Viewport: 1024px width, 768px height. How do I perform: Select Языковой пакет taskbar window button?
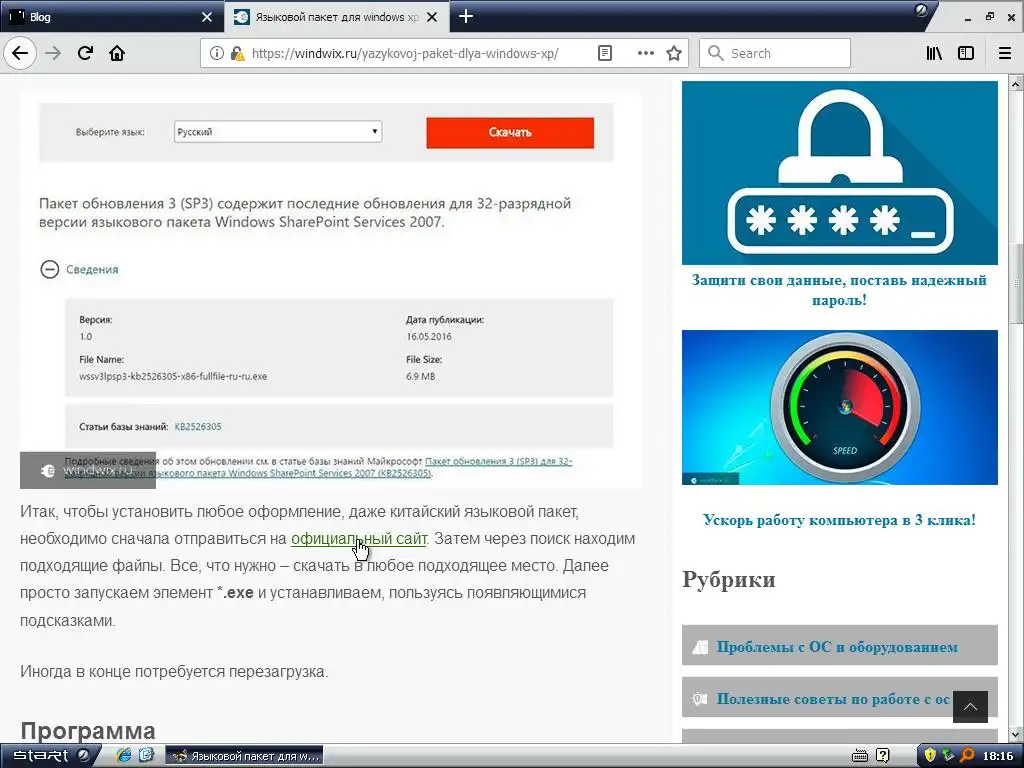tap(245, 756)
